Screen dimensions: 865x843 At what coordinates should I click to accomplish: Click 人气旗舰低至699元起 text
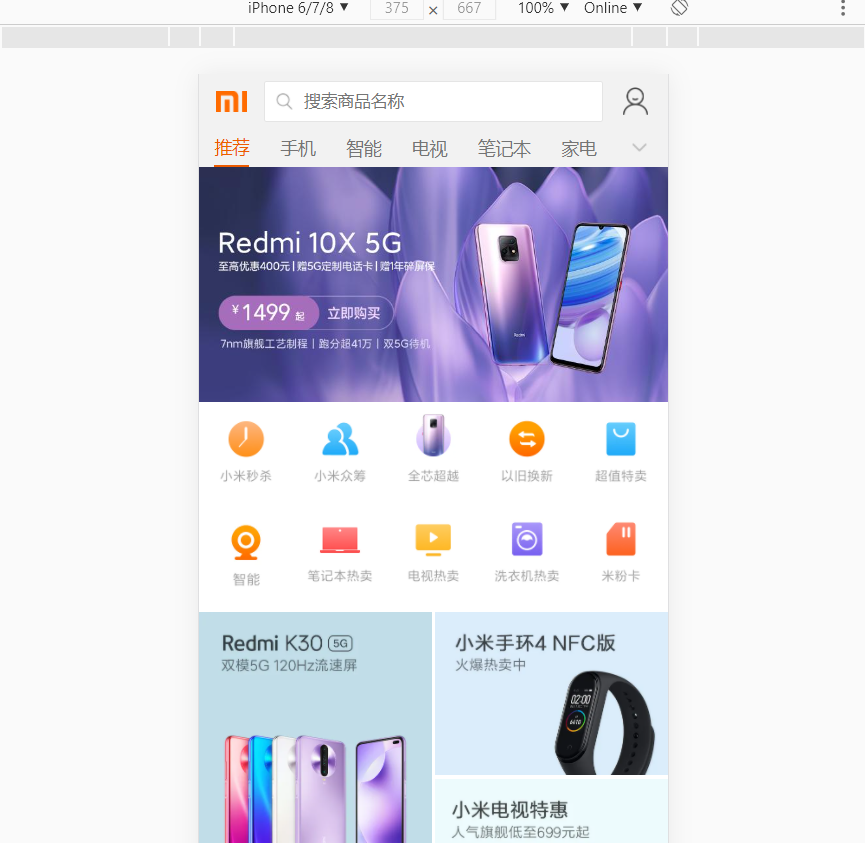click(x=520, y=832)
